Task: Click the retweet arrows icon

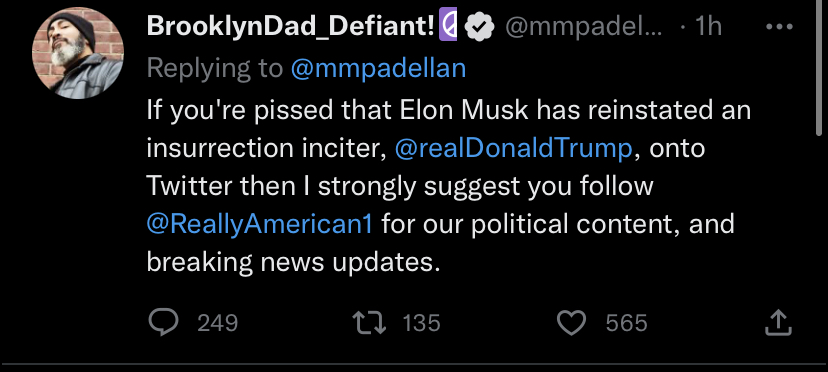Action: click(369, 322)
